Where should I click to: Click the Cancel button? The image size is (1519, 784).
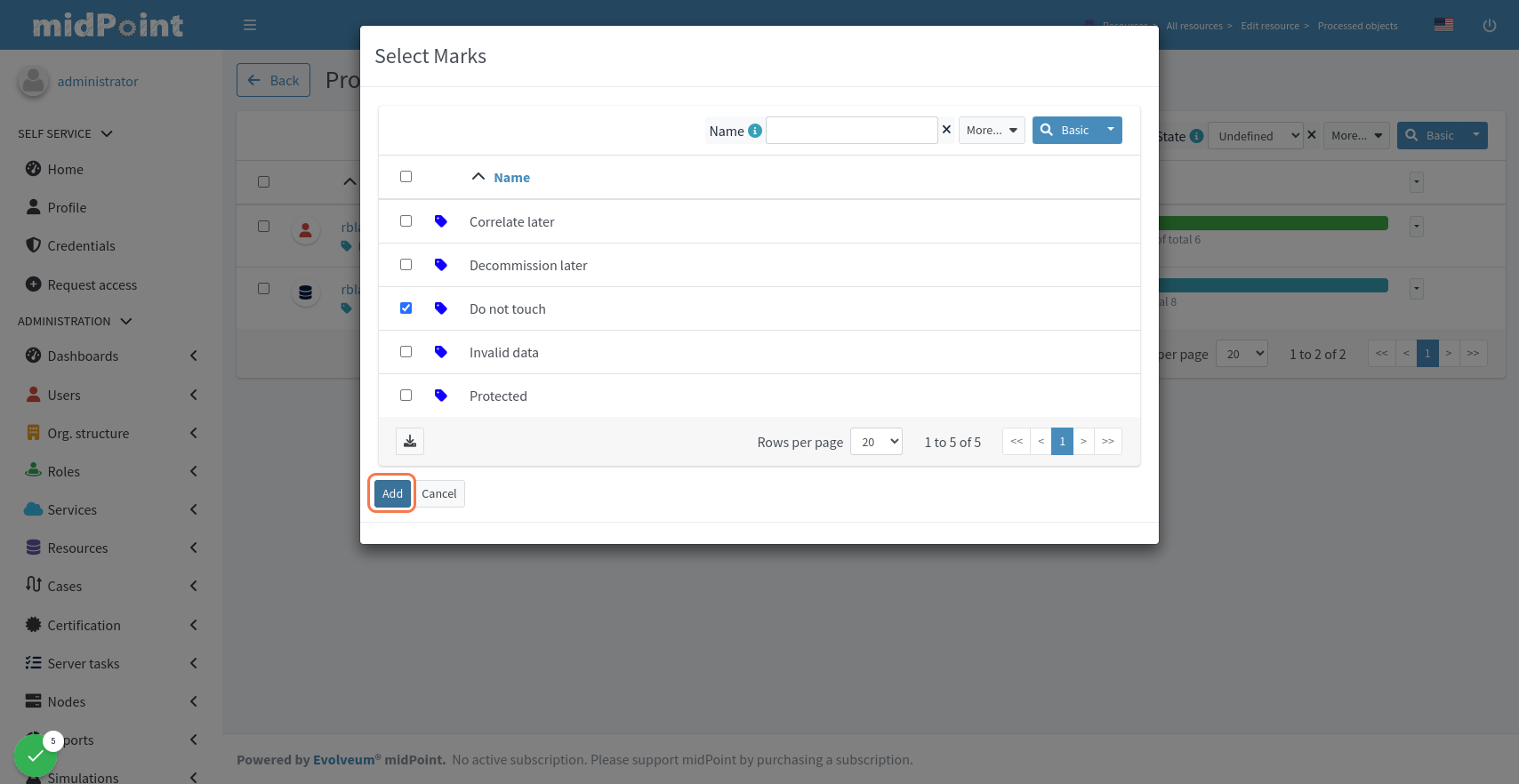439,493
